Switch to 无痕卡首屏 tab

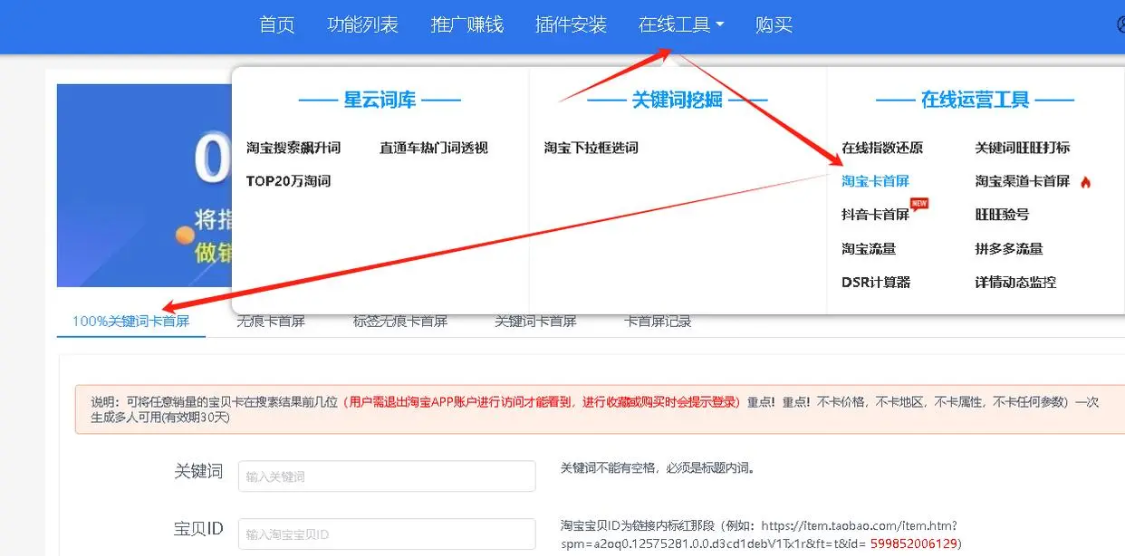[x=270, y=321]
